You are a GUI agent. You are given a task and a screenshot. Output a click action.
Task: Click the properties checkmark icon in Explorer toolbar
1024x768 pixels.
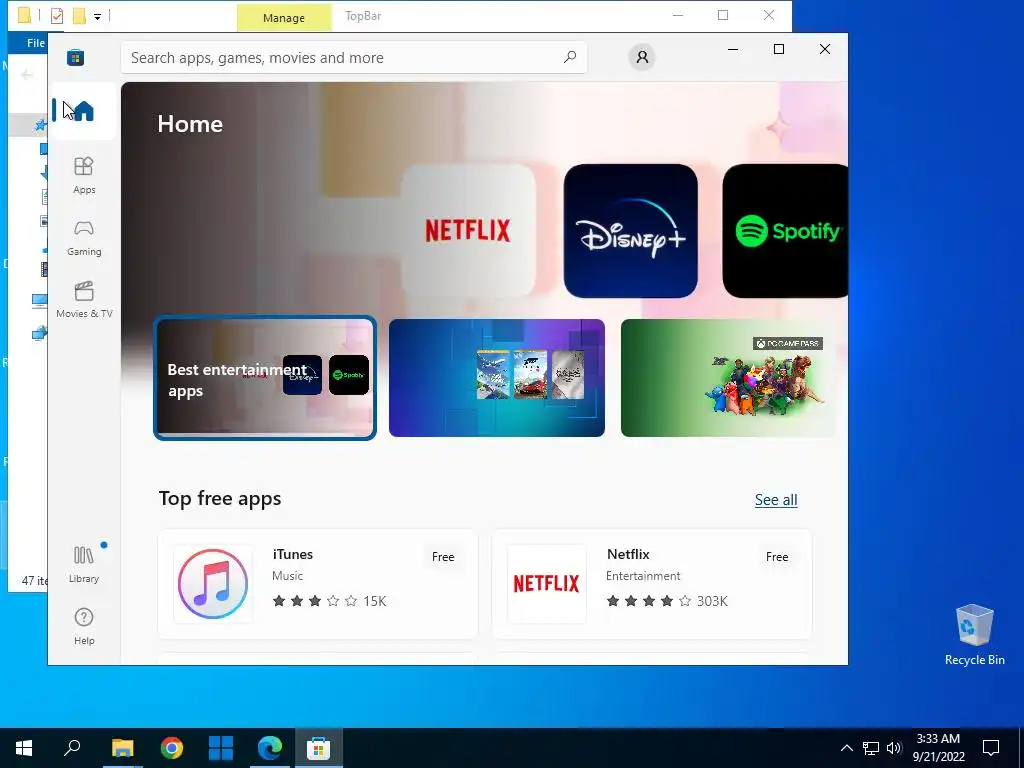coord(57,16)
